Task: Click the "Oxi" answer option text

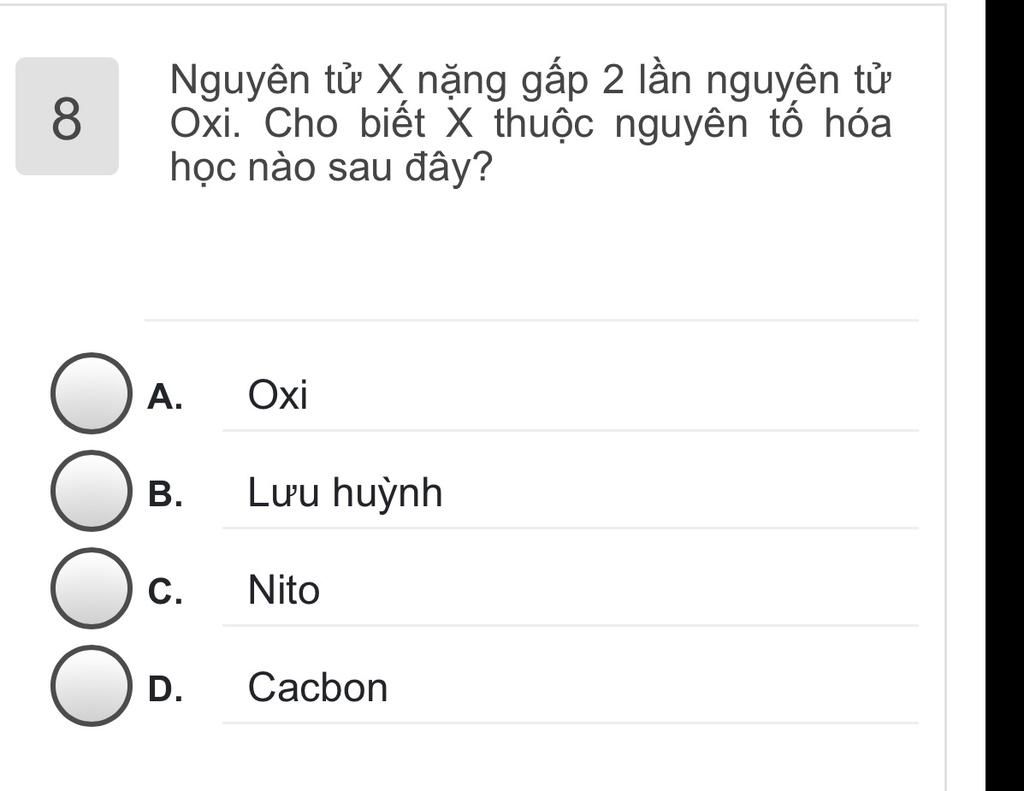Action: pos(278,396)
